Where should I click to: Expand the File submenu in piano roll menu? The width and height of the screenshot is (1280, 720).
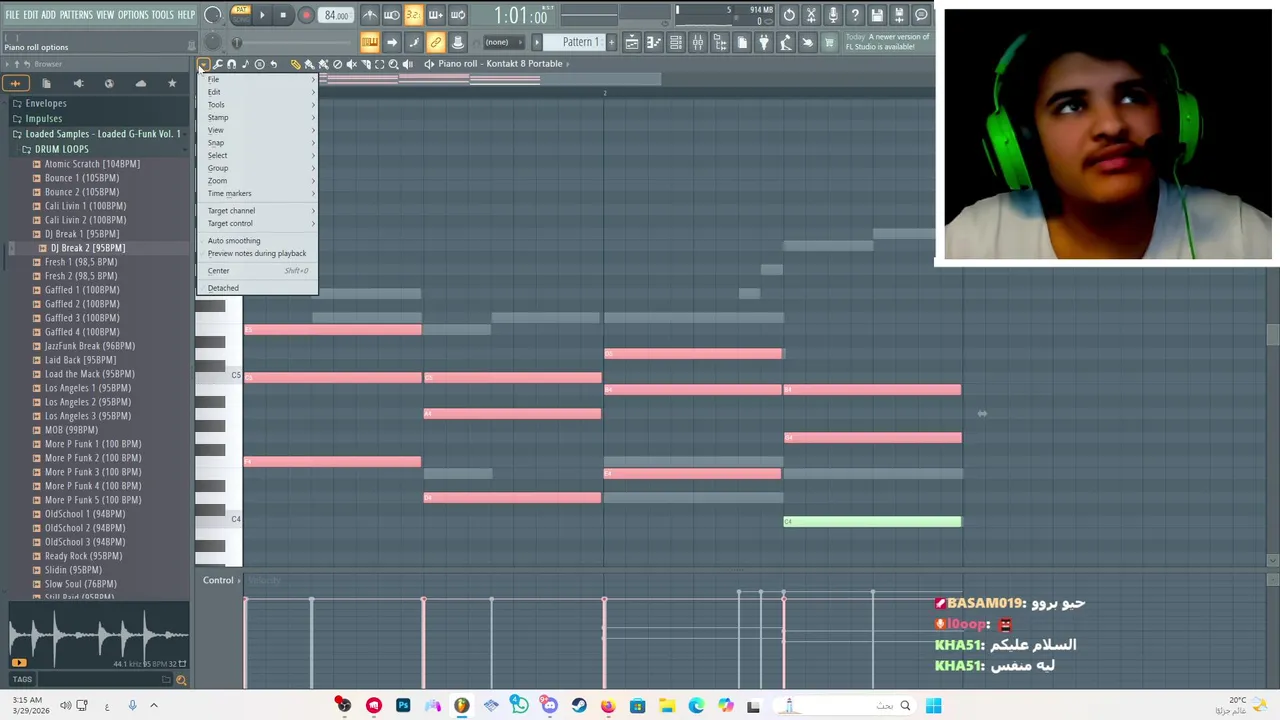click(x=257, y=79)
